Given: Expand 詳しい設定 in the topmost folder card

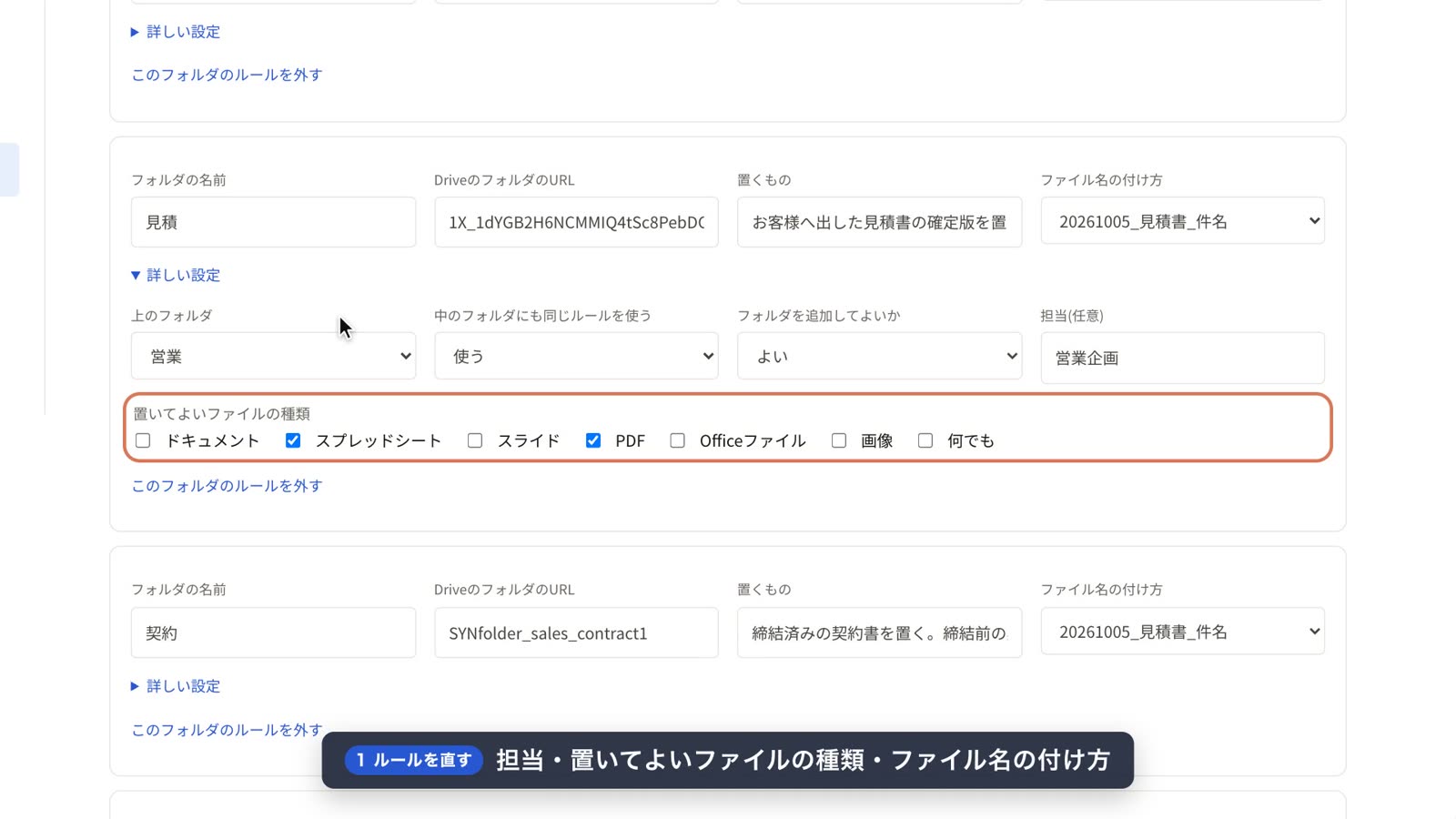Looking at the screenshot, I should (x=176, y=32).
